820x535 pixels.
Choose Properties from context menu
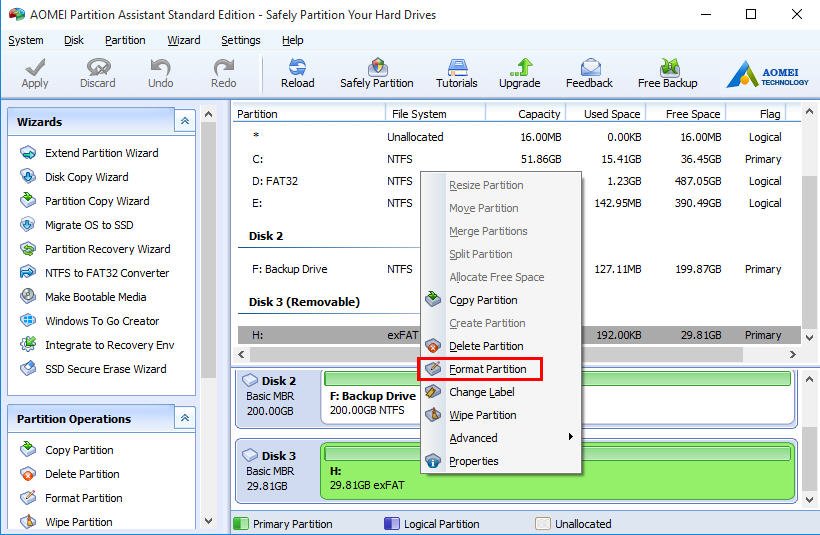coord(501,461)
